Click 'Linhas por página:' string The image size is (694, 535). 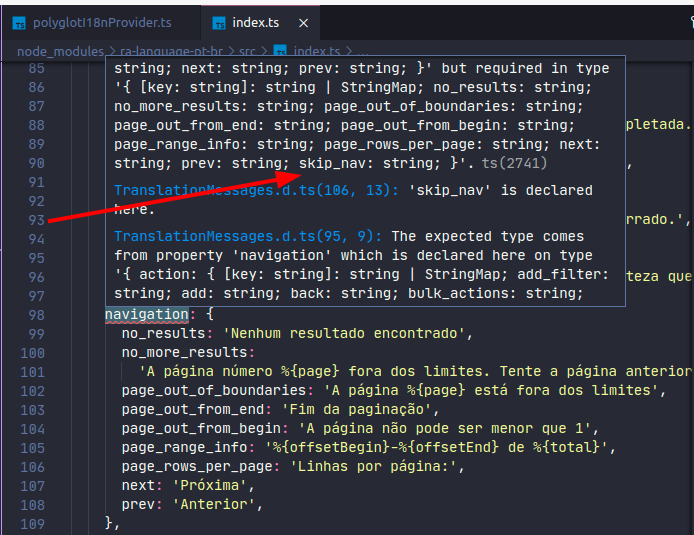(373, 466)
